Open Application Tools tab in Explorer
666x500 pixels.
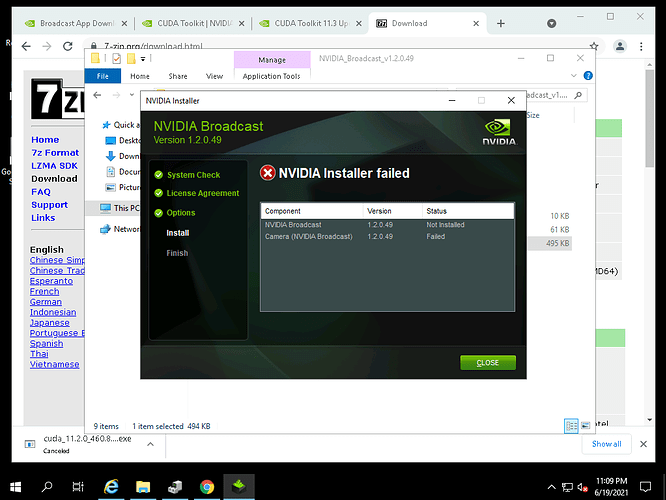(x=271, y=76)
